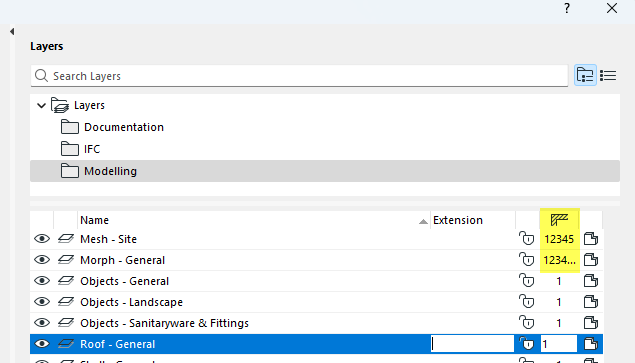Viewport: 635px width, 363px height.
Task: Hide the Objects - Landscape layer
Action: pyautogui.click(x=42, y=302)
